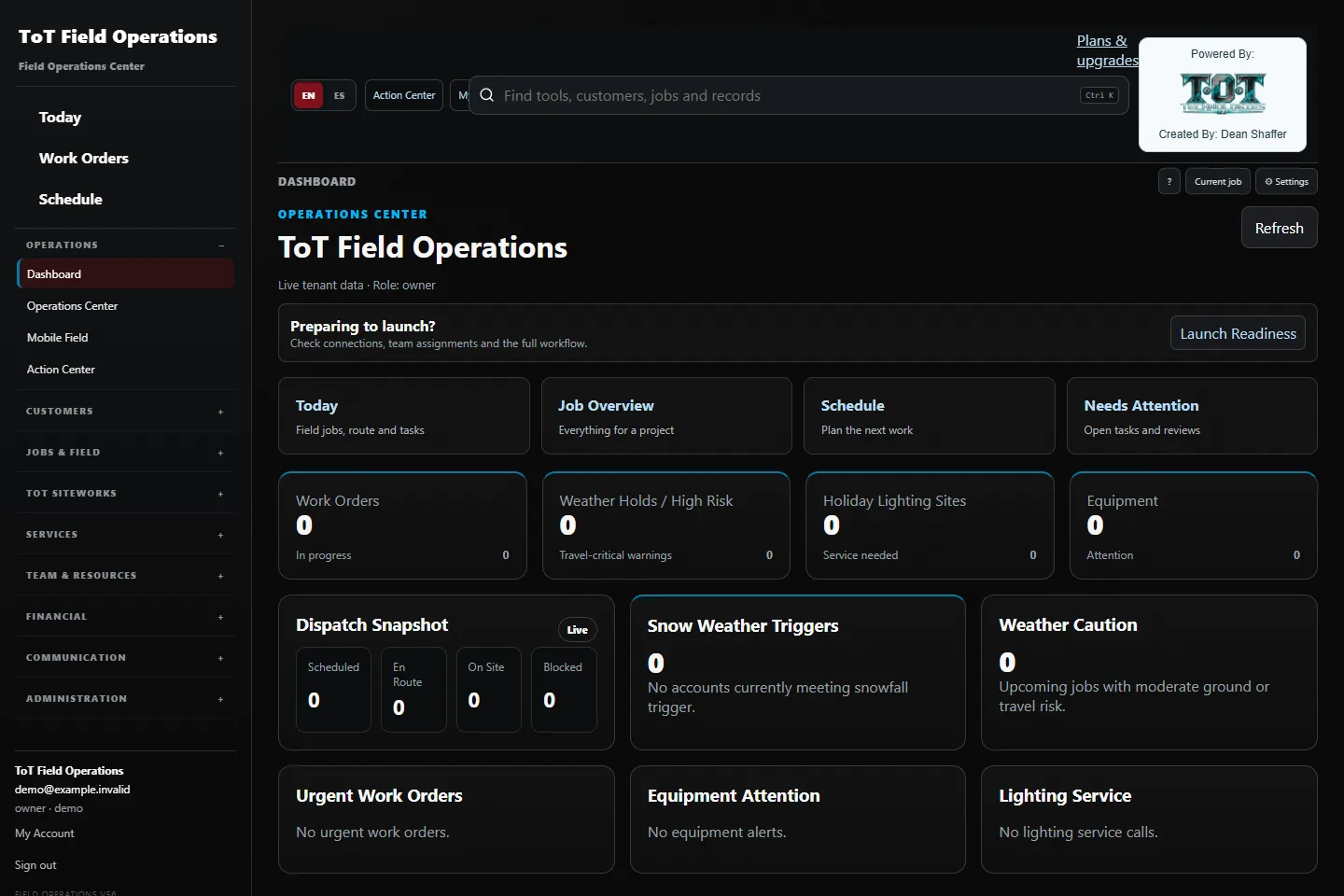Screen dimensions: 1344x896
Task: Open the Schedule card, Plan the next work
Action: click(930, 416)
